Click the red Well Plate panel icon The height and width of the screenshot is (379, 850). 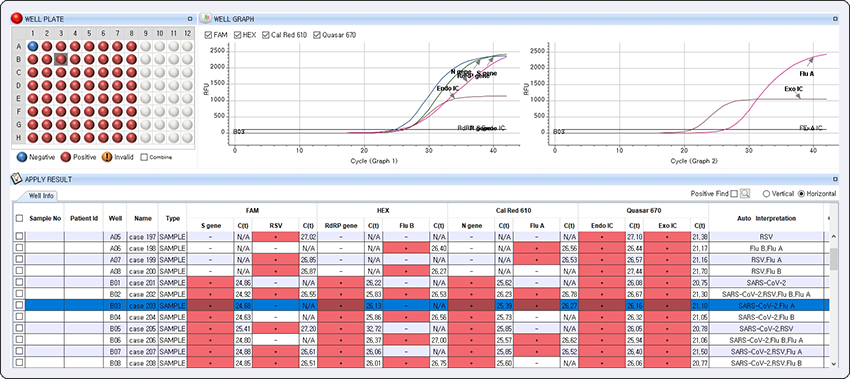[x=16, y=19]
